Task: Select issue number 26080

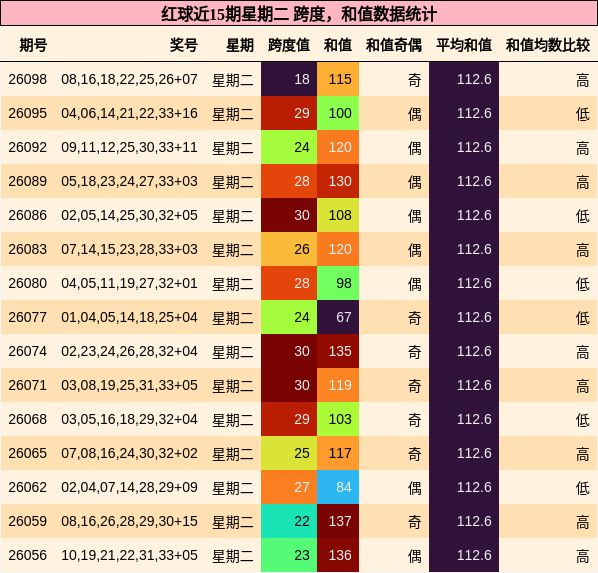Action: (x=27, y=283)
